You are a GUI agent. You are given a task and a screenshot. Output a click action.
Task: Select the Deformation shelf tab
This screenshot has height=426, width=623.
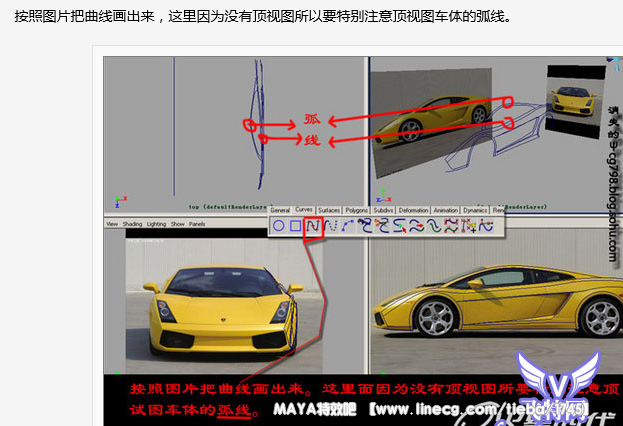(x=413, y=211)
